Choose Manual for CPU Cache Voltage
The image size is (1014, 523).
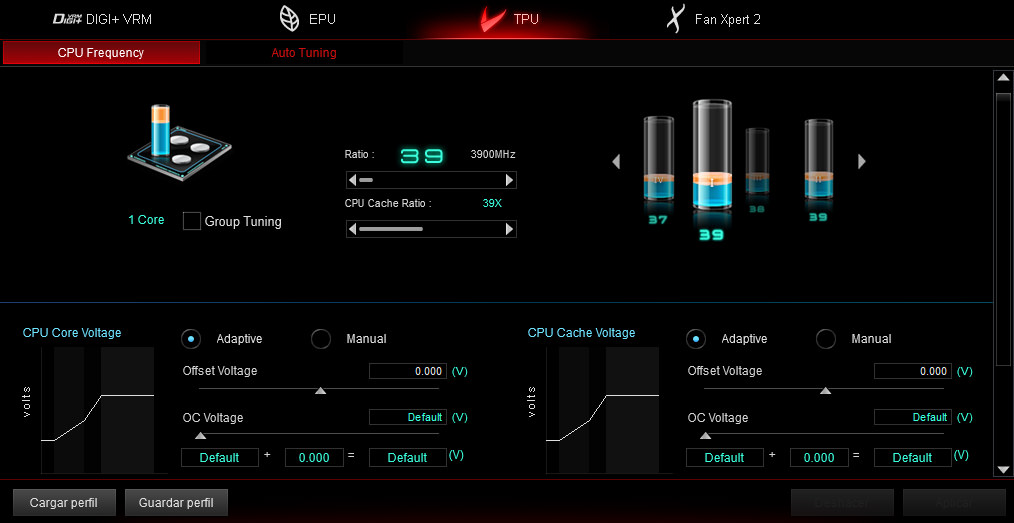click(x=826, y=338)
